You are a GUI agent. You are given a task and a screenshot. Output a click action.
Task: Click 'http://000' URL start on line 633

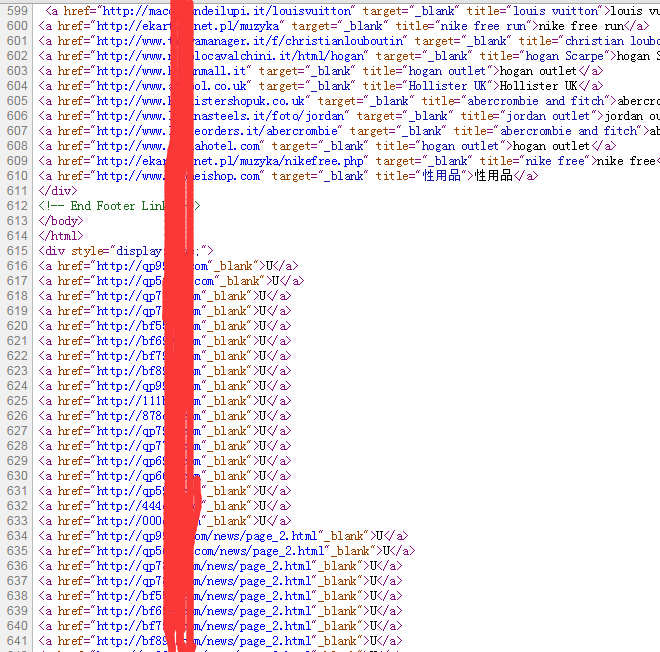point(129,521)
